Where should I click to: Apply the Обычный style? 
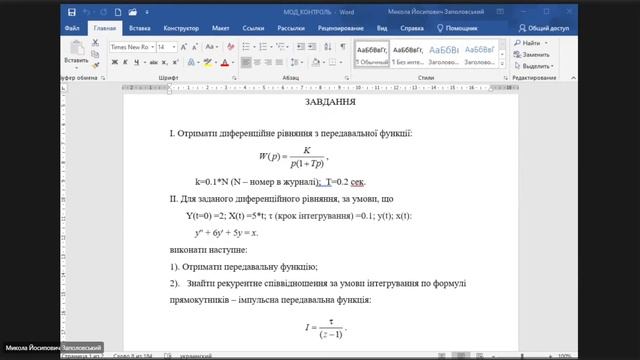coord(372,54)
